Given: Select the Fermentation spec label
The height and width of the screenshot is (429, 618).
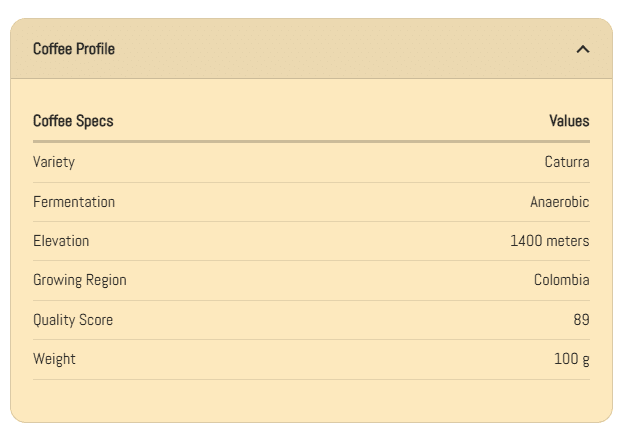Looking at the screenshot, I should point(74,202).
